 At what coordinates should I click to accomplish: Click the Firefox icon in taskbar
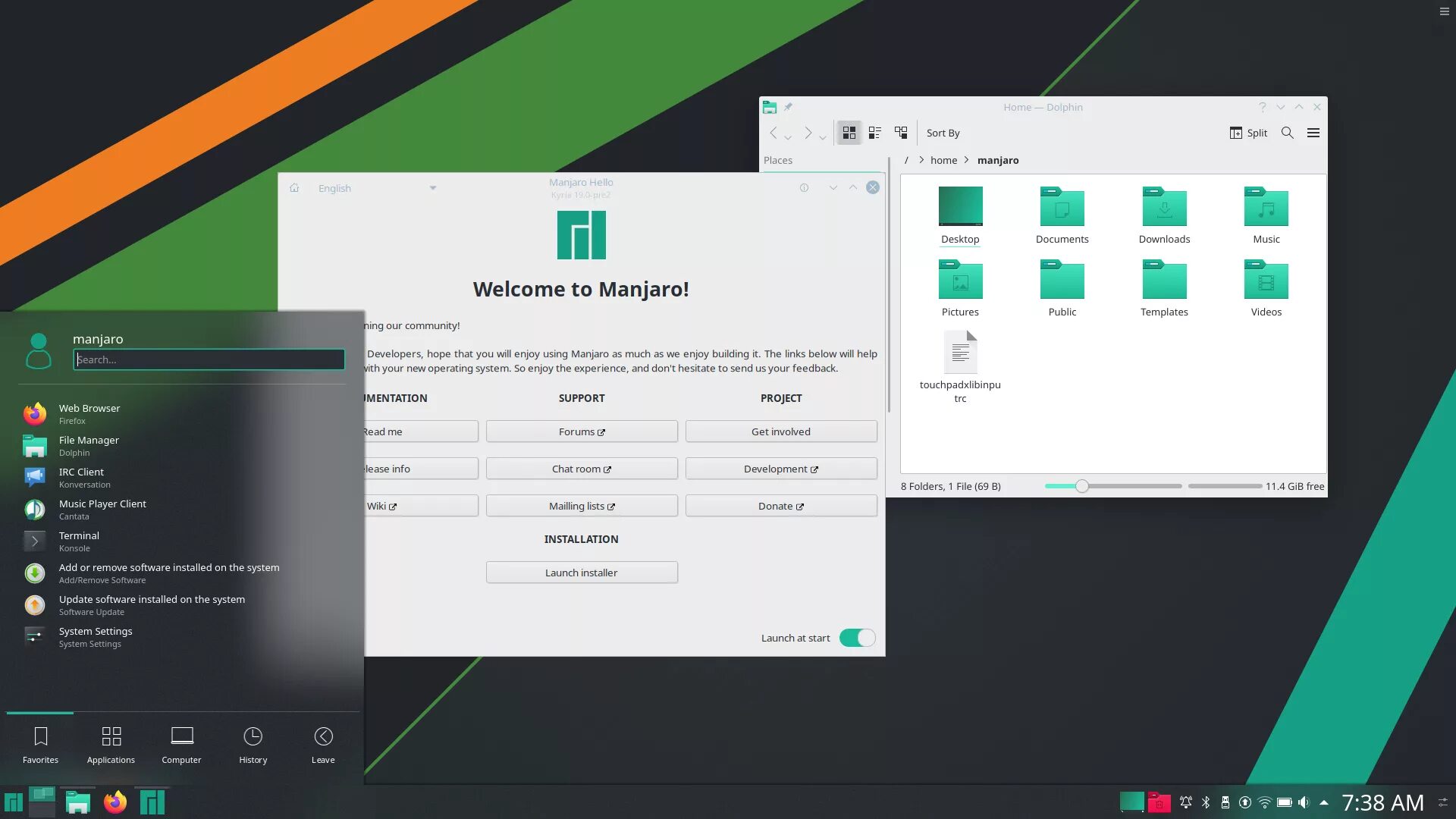tap(115, 802)
